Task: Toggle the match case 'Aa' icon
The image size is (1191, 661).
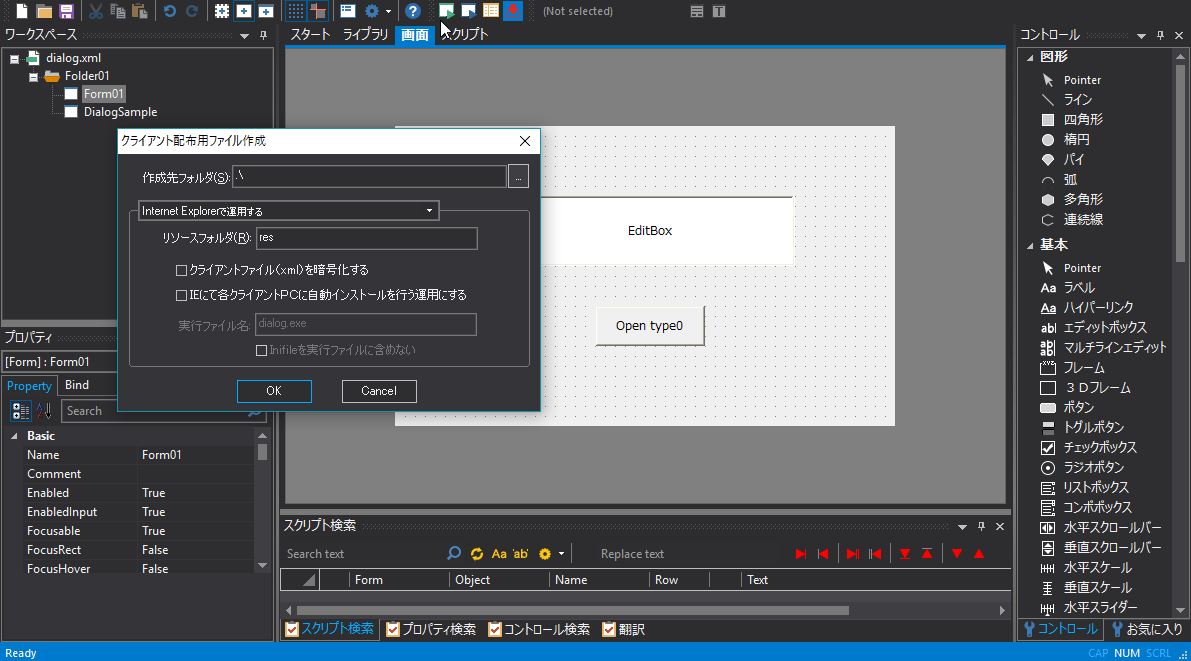Action: (499, 554)
